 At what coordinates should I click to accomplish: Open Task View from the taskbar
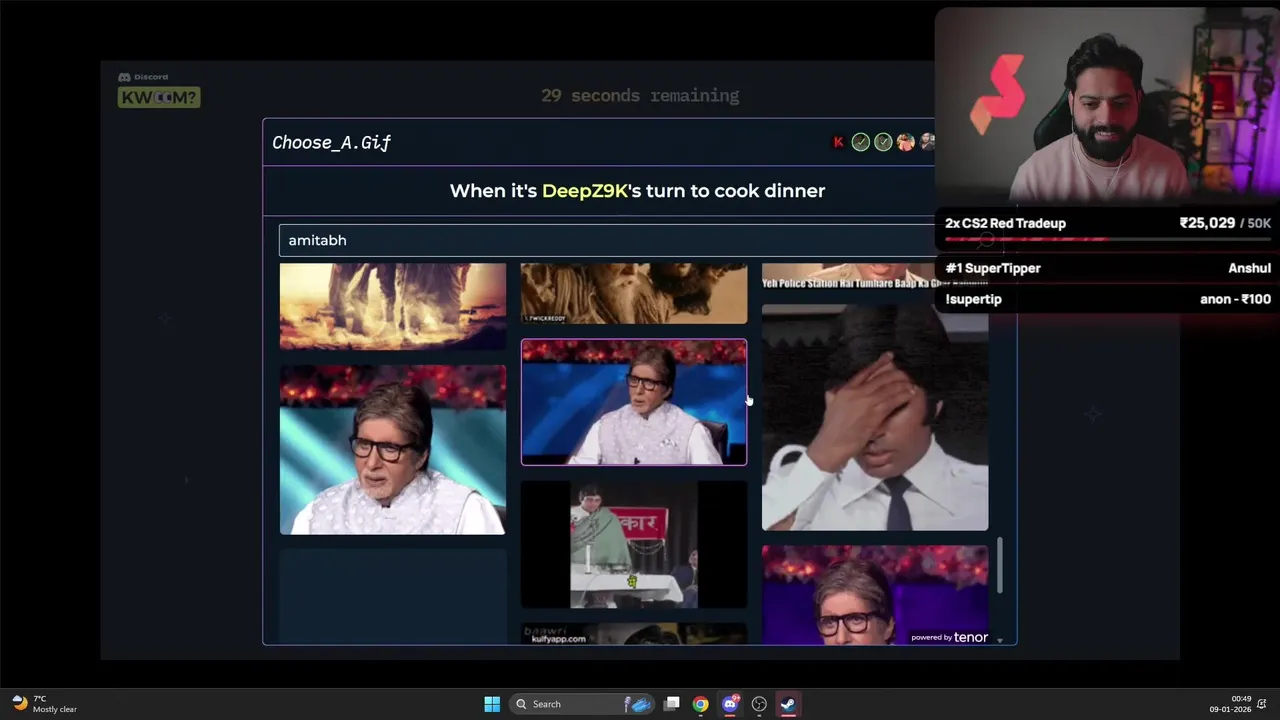click(672, 704)
